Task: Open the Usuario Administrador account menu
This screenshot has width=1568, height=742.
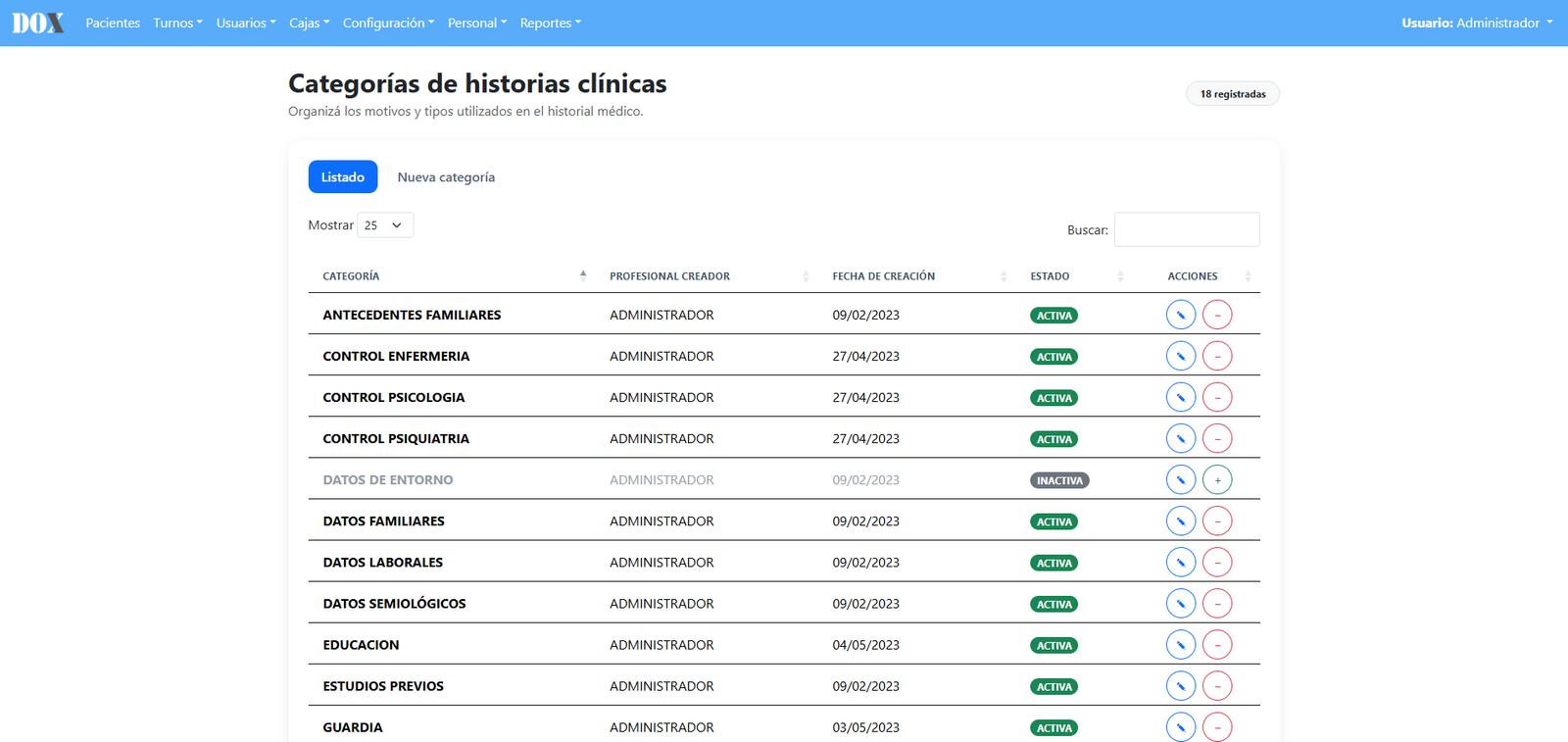Action: click(x=1477, y=23)
